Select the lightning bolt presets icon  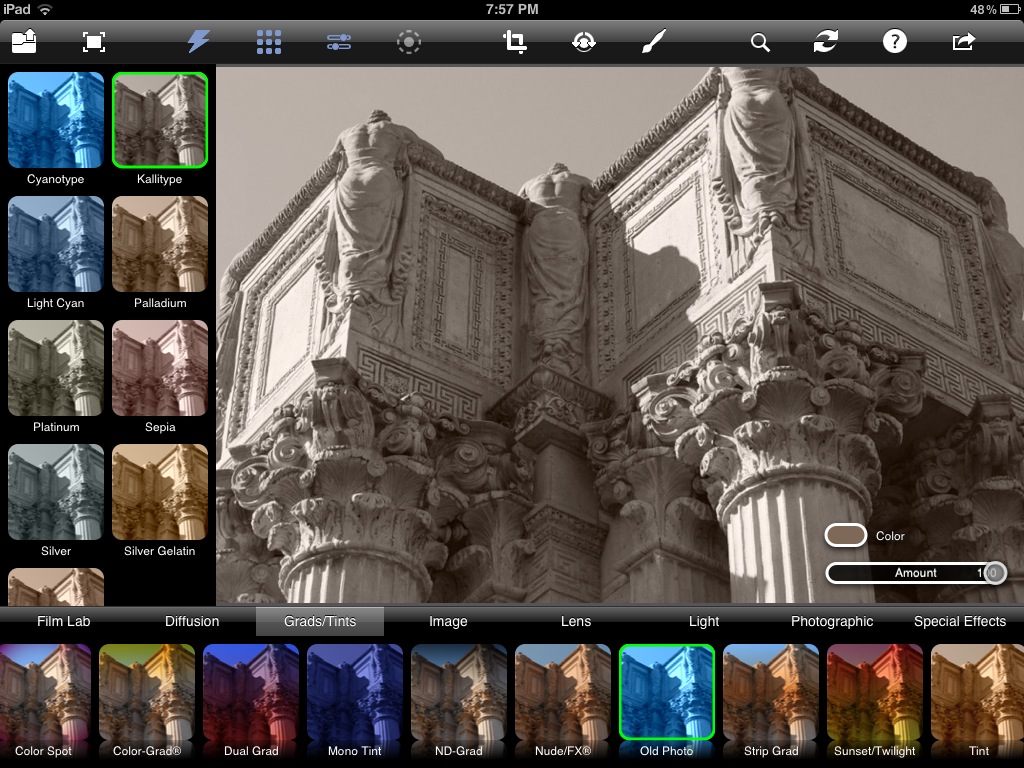click(199, 41)
